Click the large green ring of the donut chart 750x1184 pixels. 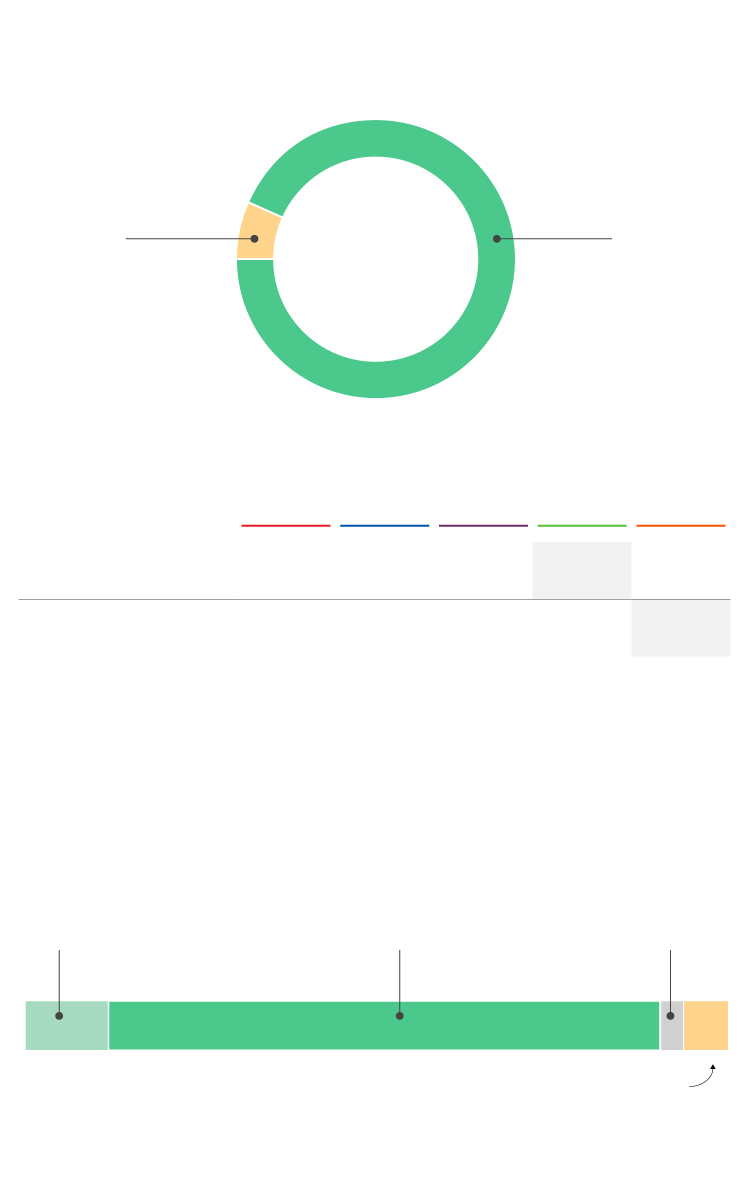[x=376, y=380]
